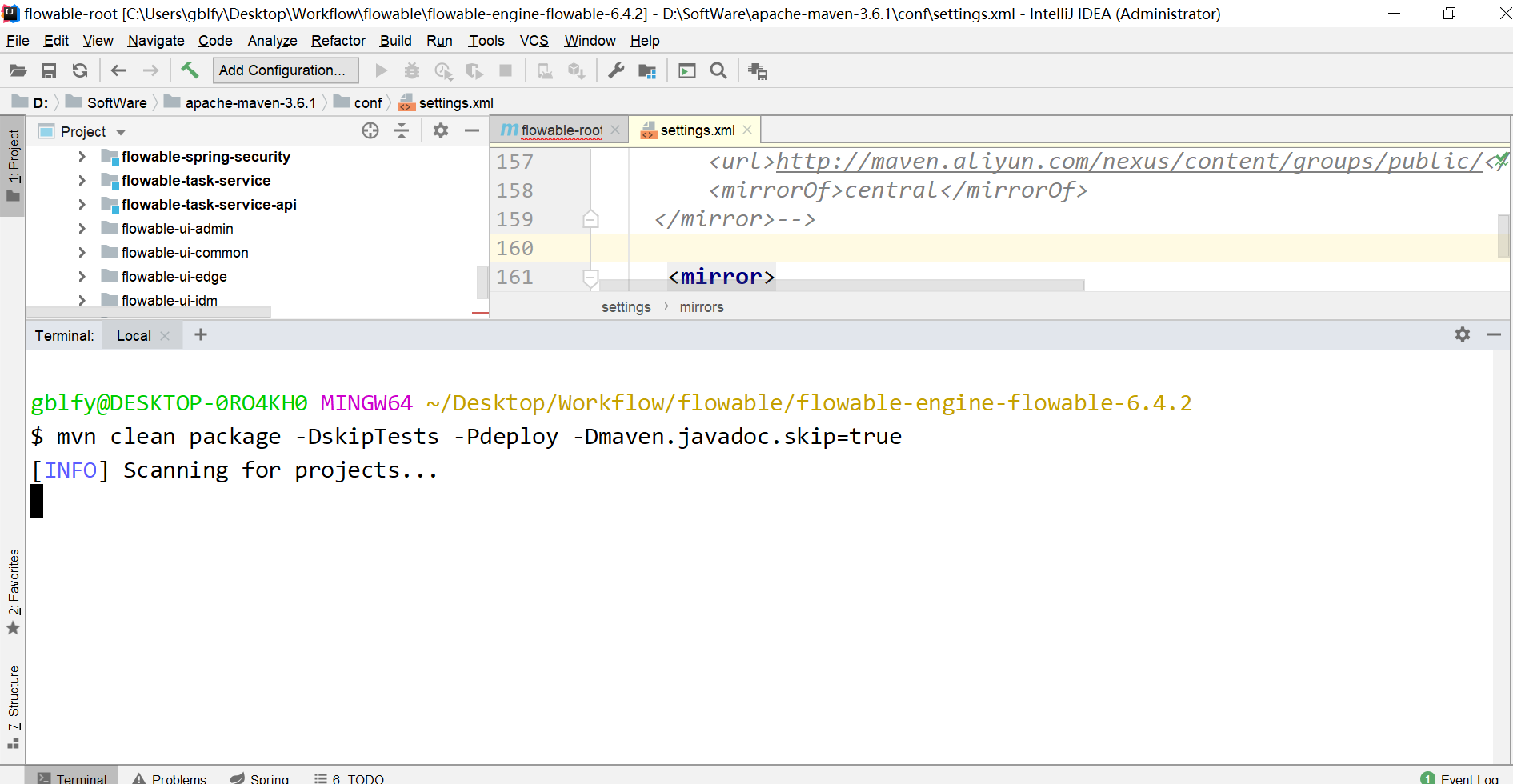
Task: Open Project Structure icon
Action: 647,70
